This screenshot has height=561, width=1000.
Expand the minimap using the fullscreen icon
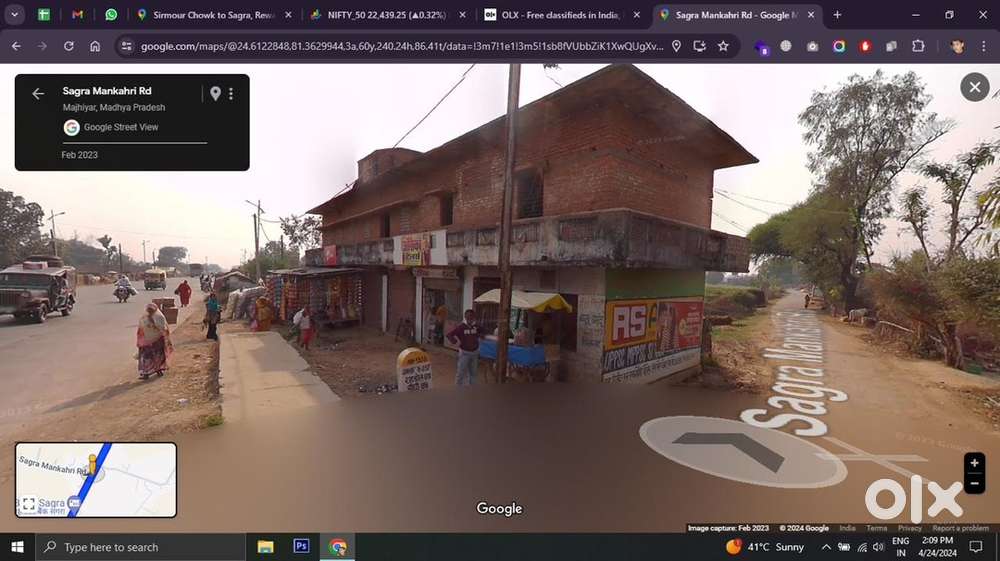coord(28,505)
